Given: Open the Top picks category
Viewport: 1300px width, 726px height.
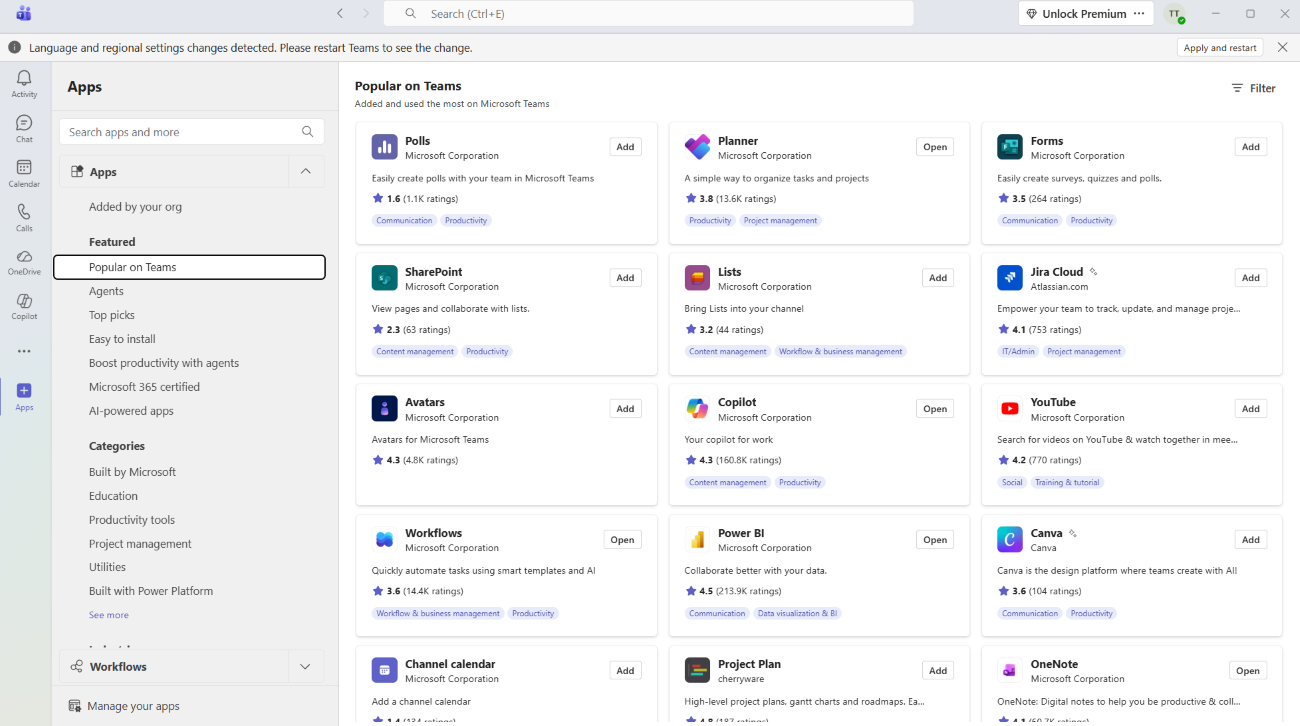Looking at the screenshot, I should pos(112,315).
